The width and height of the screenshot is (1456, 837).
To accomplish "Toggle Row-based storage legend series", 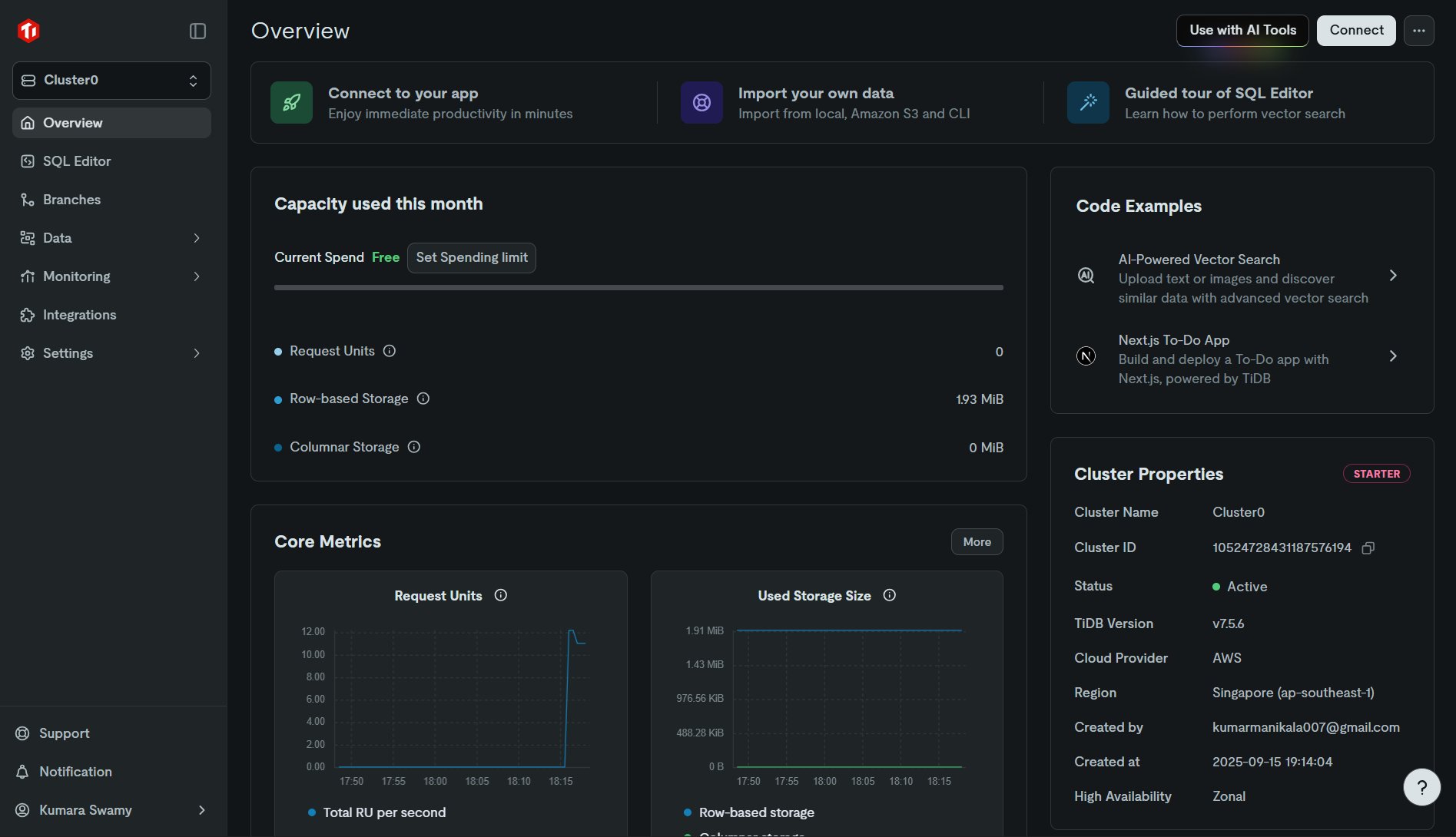I will pos(748,812).
